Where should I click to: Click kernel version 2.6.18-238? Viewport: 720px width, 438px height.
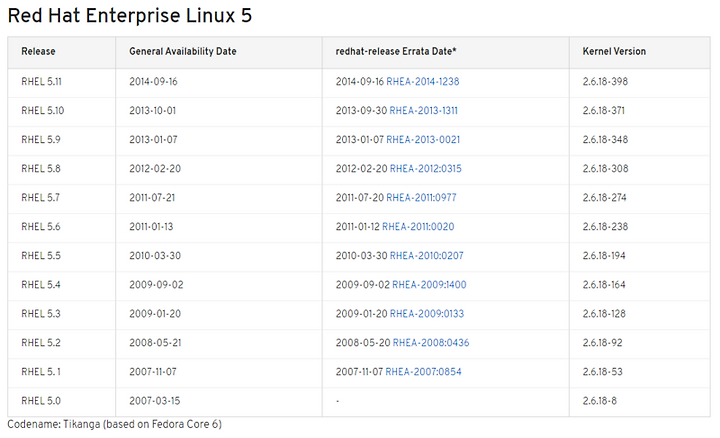[x=605, y=226]
